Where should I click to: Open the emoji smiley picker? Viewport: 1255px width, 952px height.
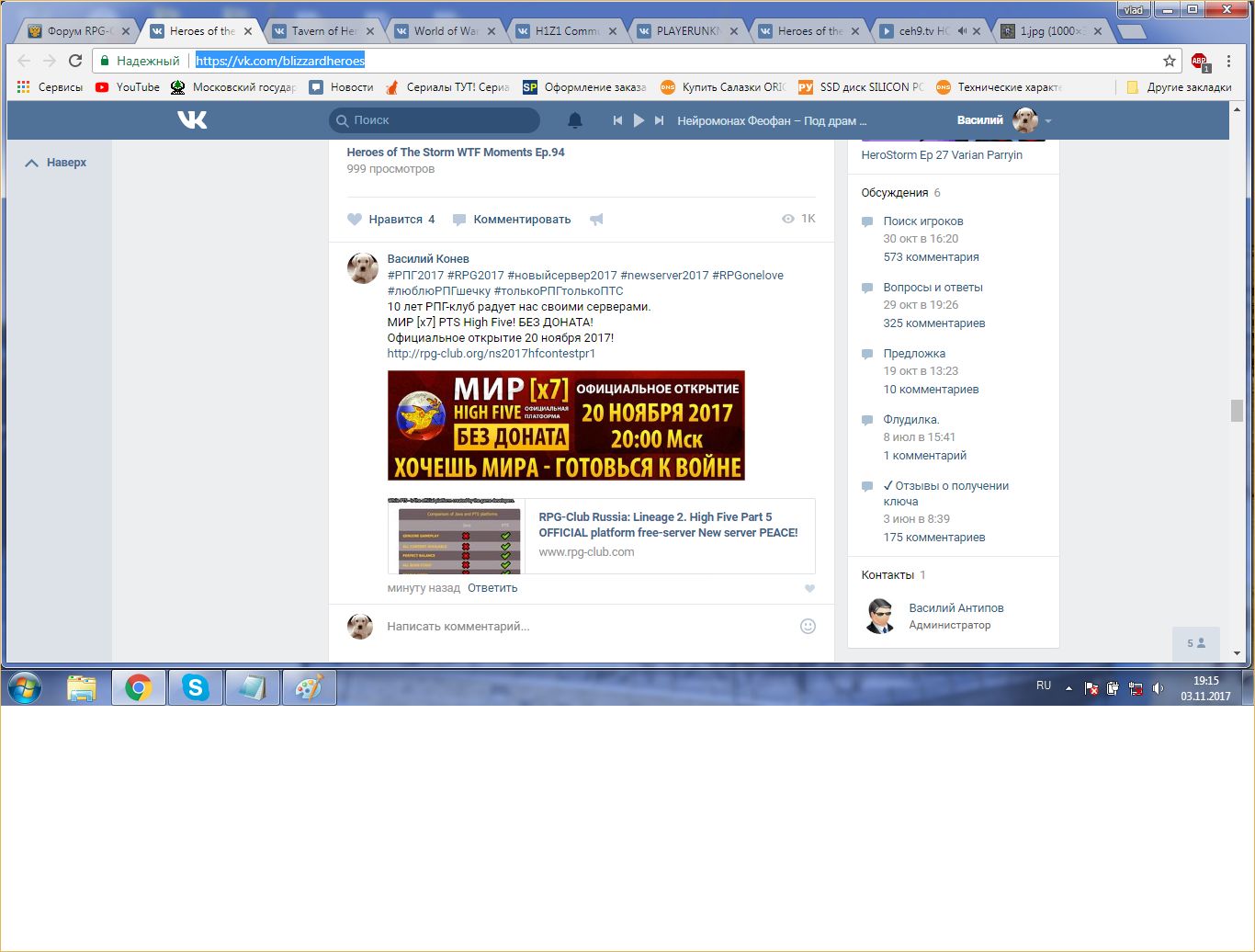pyautogui.click(x=808, y=626)
